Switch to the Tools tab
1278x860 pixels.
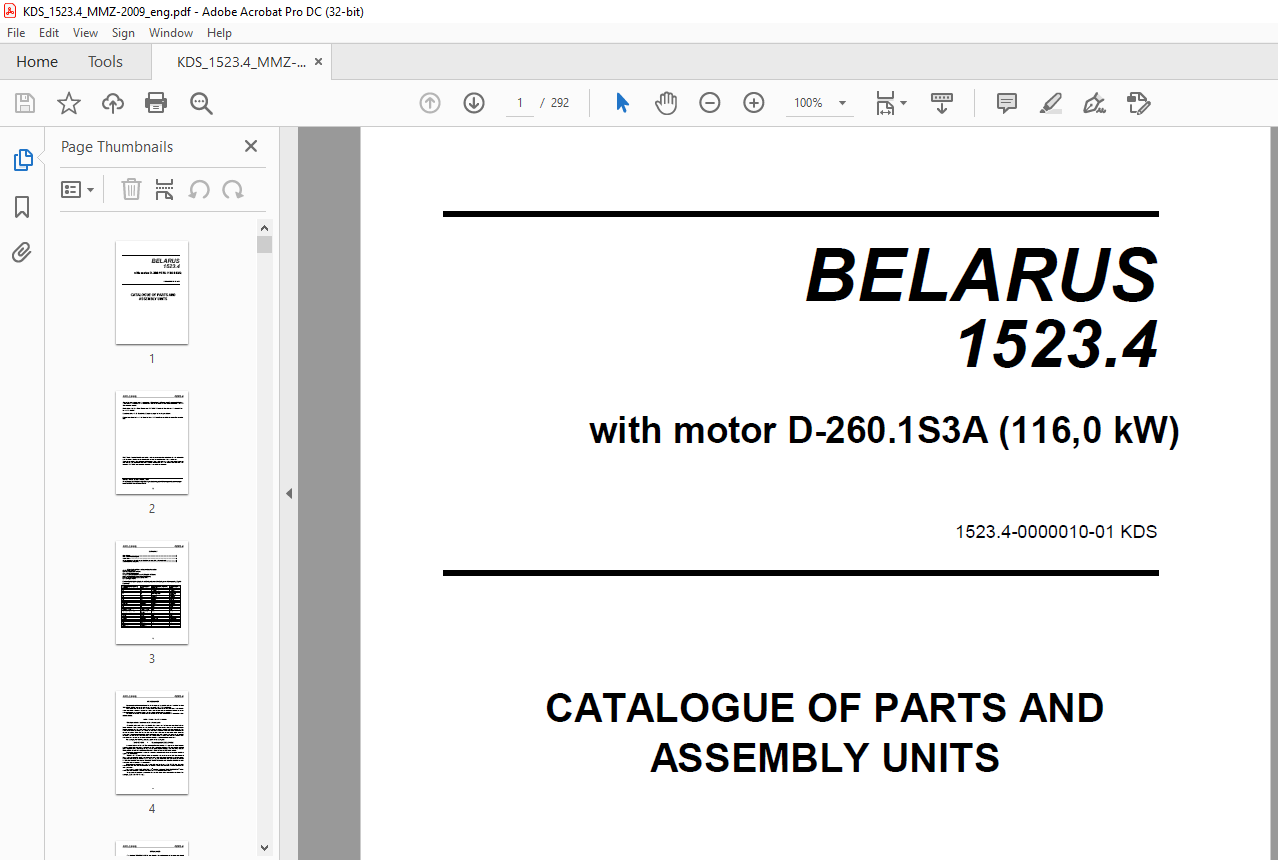coord(105,62)
